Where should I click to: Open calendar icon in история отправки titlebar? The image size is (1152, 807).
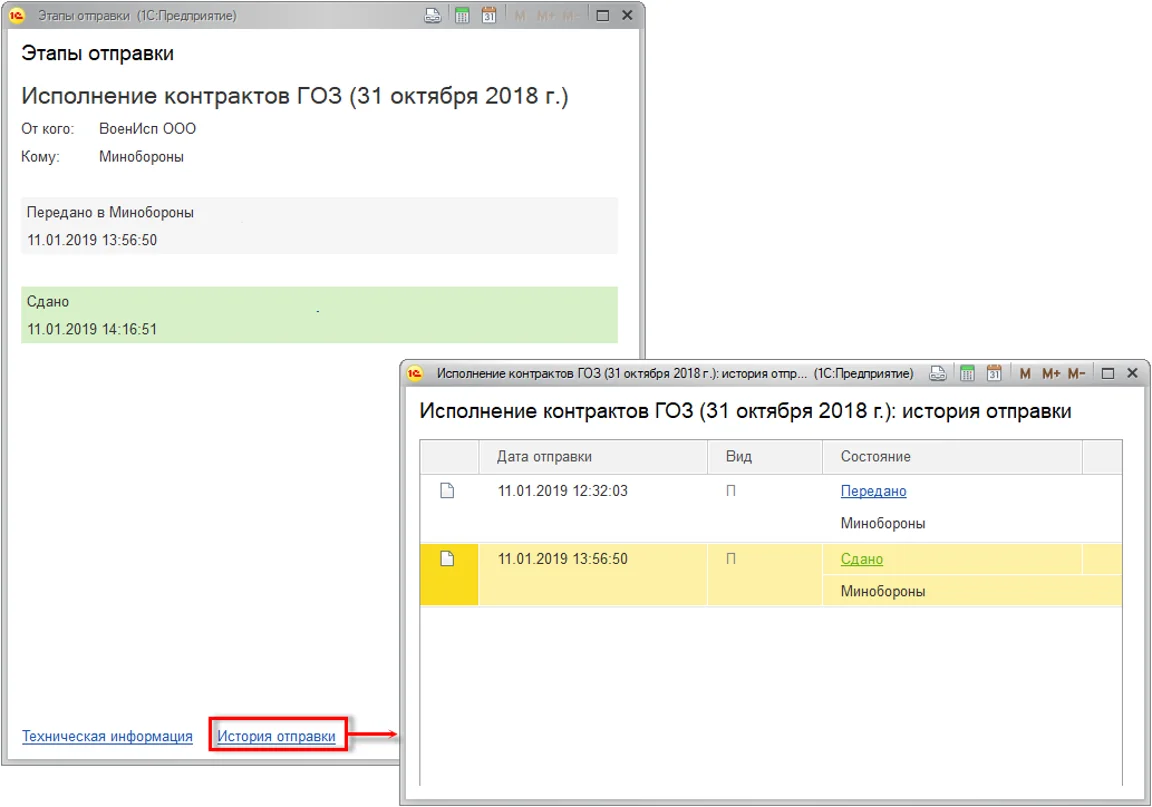(994, 373)
